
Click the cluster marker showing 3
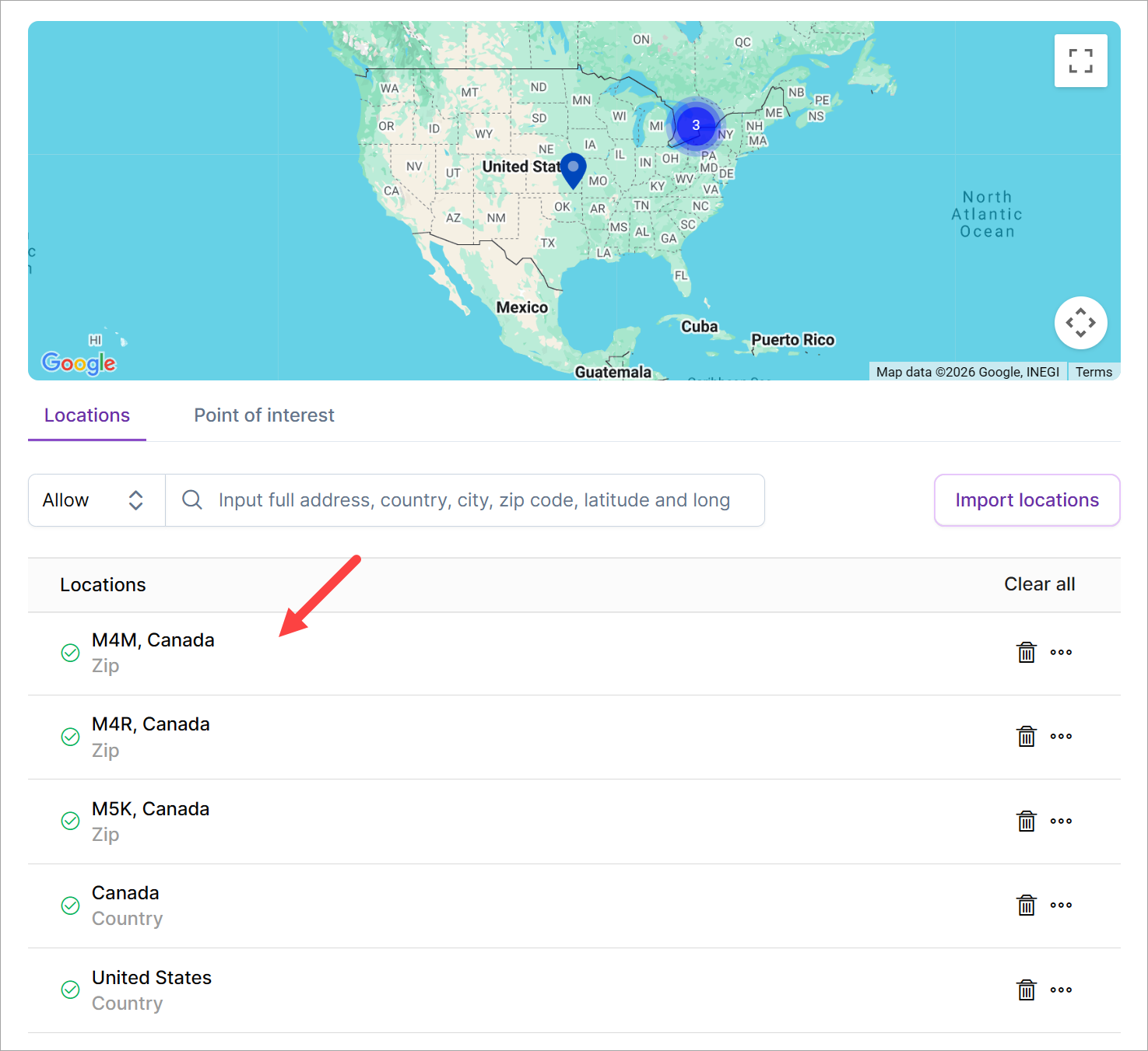pos(696,125)
